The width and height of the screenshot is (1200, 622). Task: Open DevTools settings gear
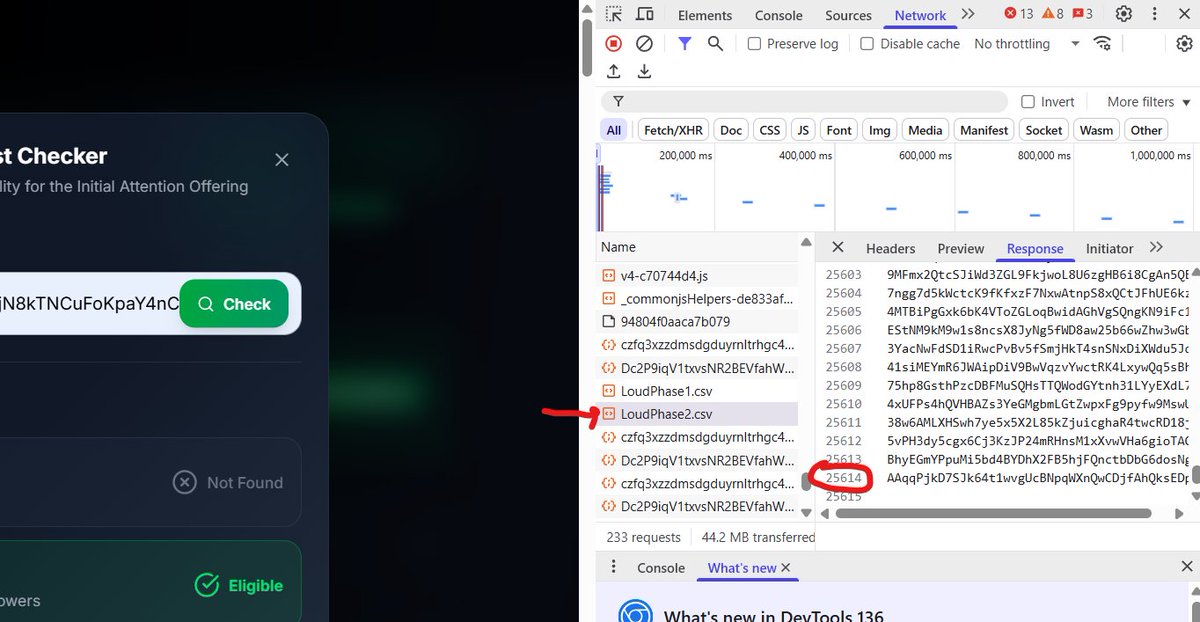[1123, 14]
